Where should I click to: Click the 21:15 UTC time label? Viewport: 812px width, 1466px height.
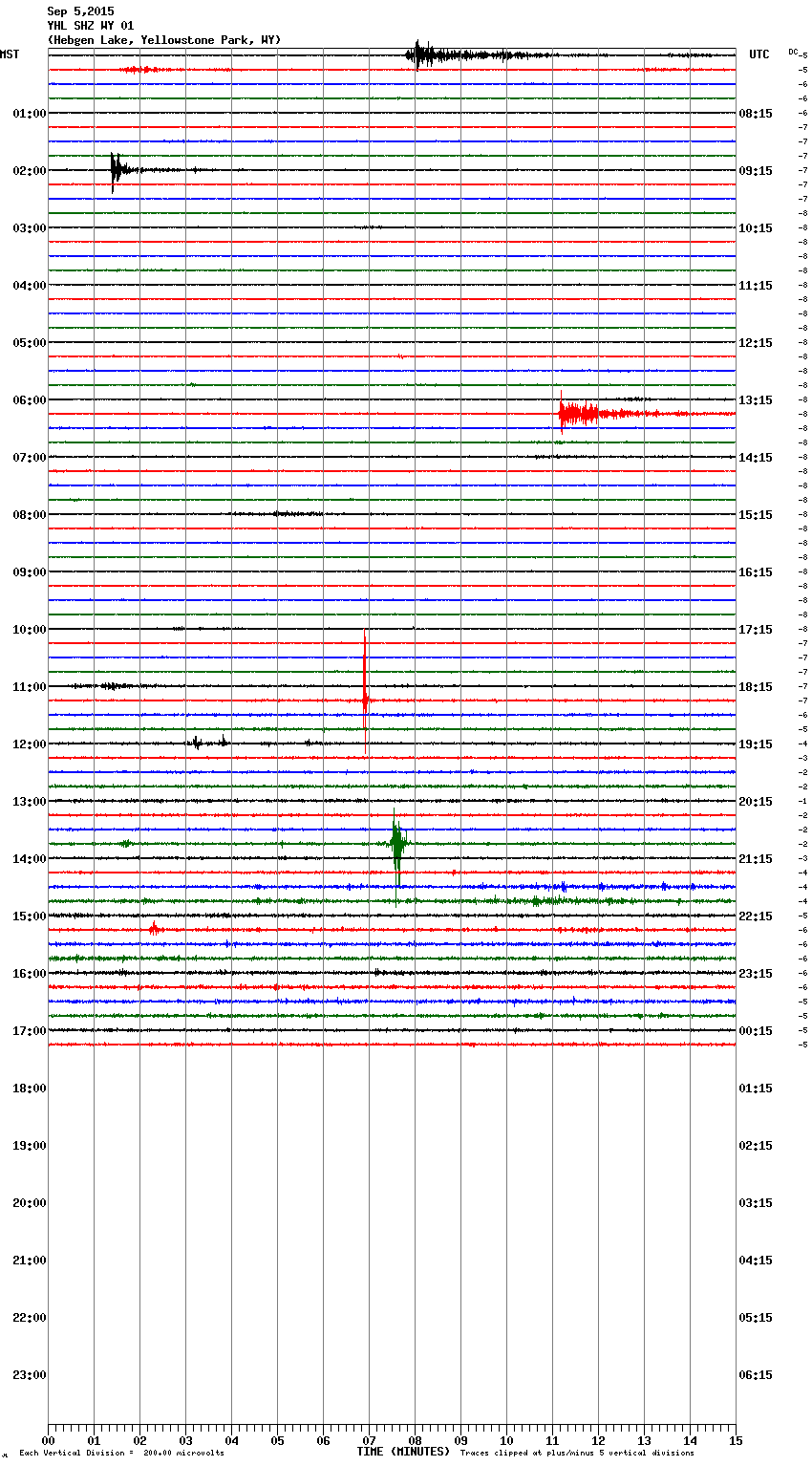[x=756, y=859]
